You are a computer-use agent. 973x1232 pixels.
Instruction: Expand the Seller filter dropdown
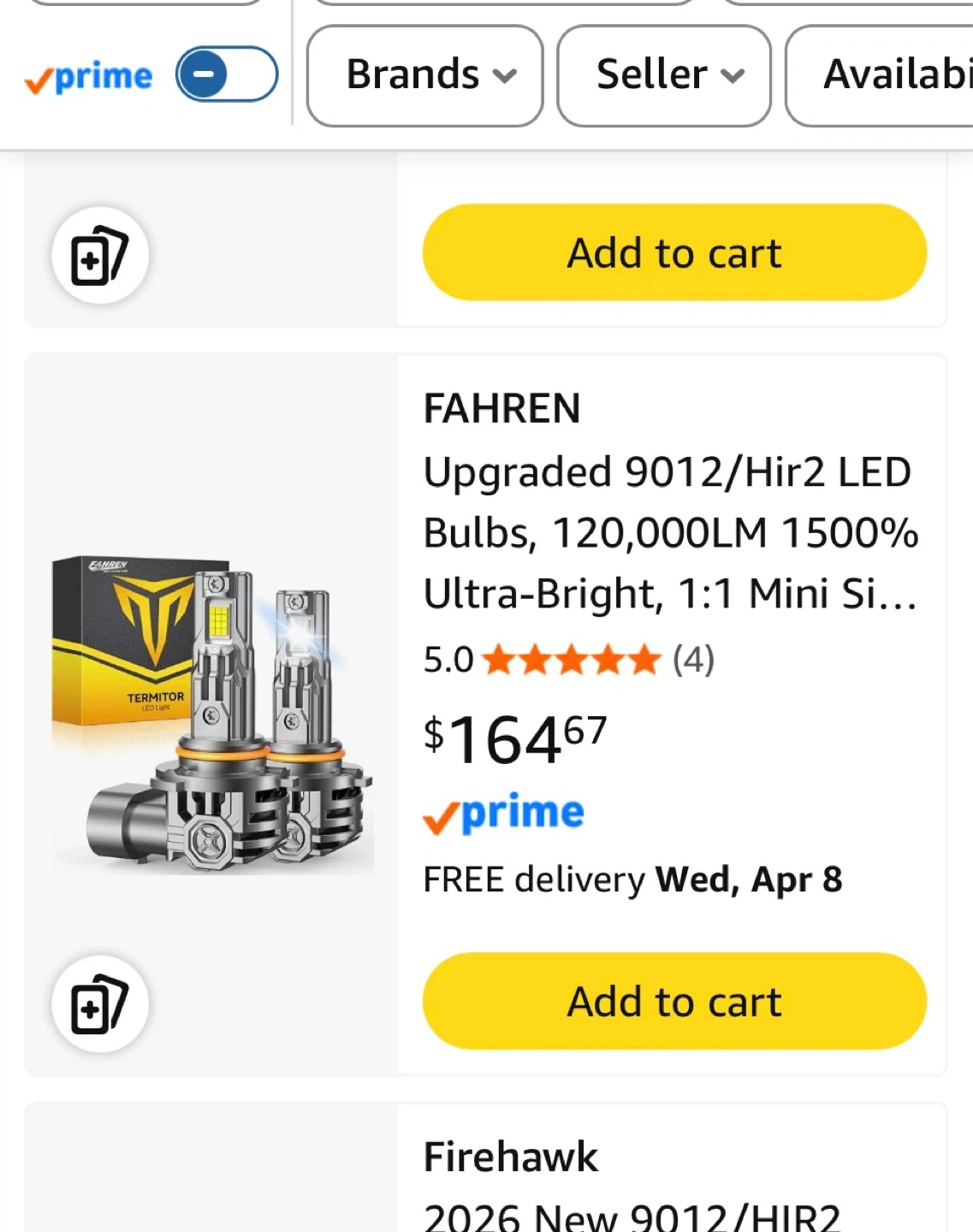(x=664, y=75)
